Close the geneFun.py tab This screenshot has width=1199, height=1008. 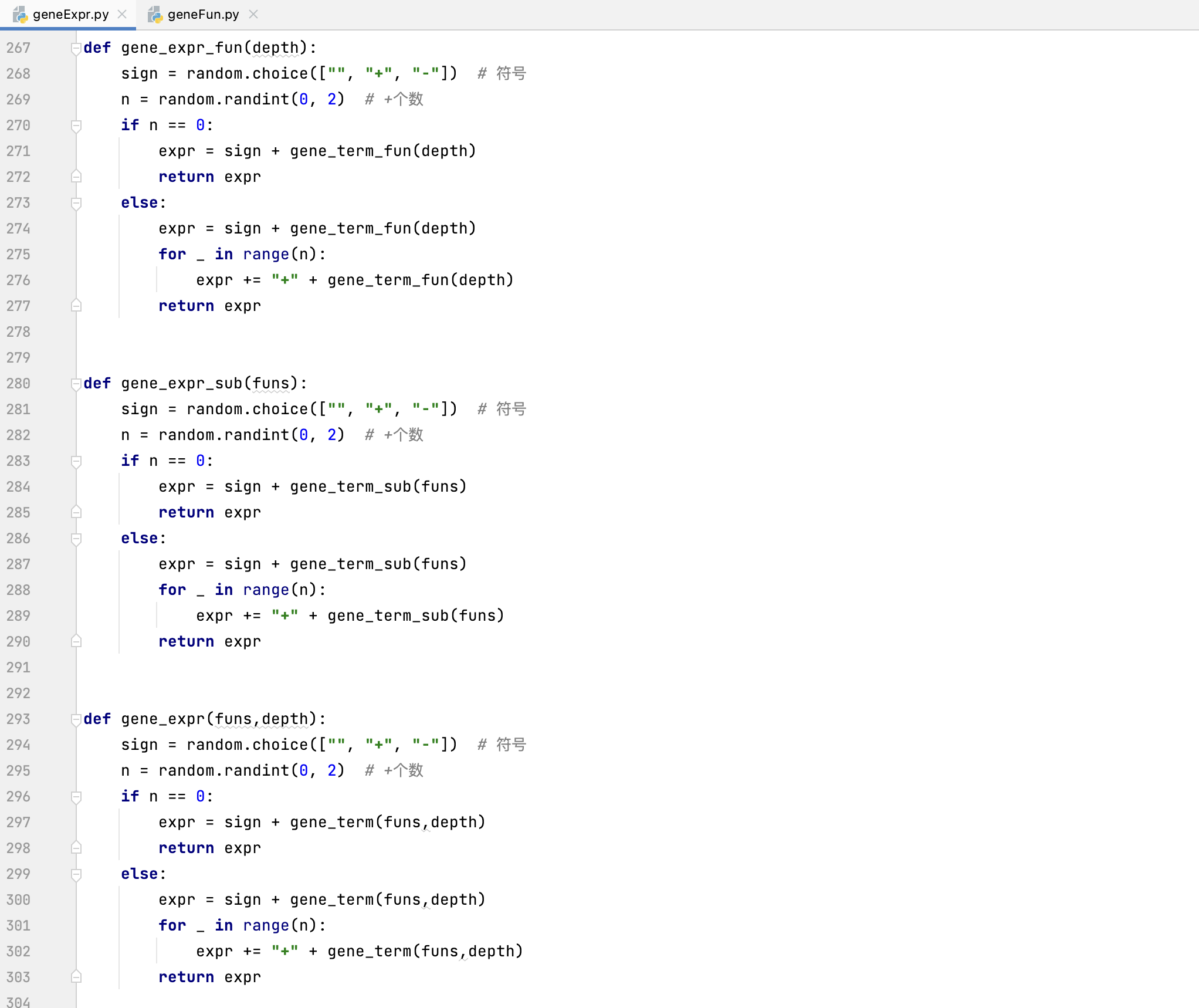pyautogui.click(x=253, y=15)
